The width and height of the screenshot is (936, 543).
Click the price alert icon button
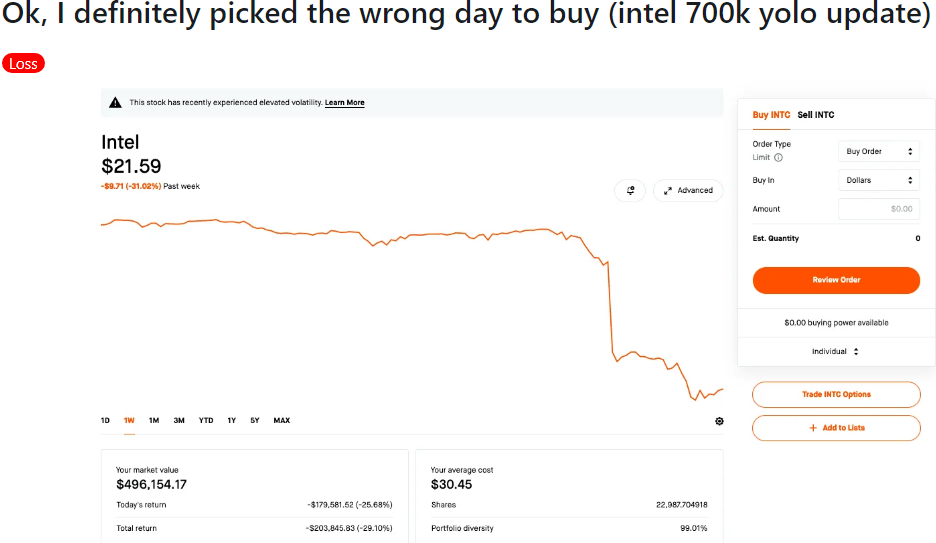[x=630, y=190]
